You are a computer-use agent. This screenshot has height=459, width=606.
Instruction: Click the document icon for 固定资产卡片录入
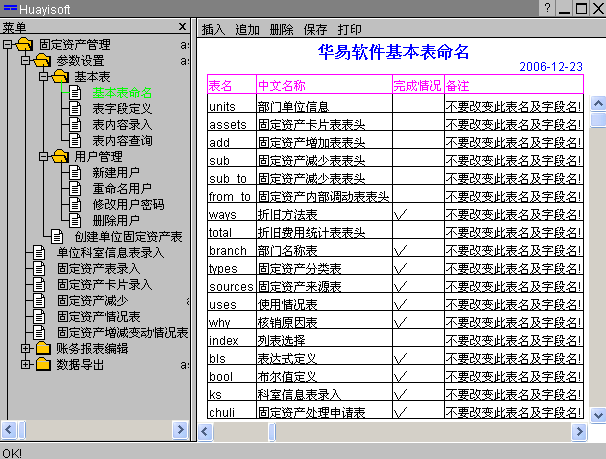[x=39, y=284]
